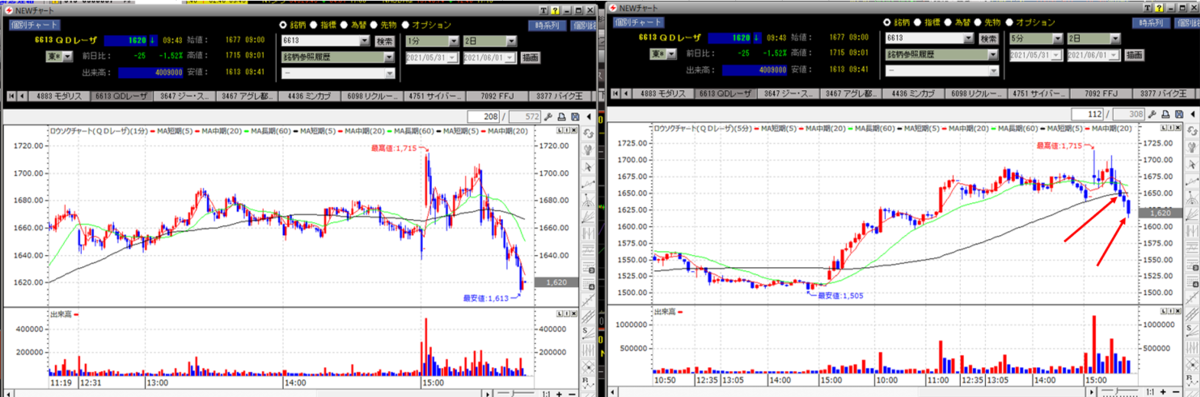Click 検索 button in left window

(x=384, y=41)
